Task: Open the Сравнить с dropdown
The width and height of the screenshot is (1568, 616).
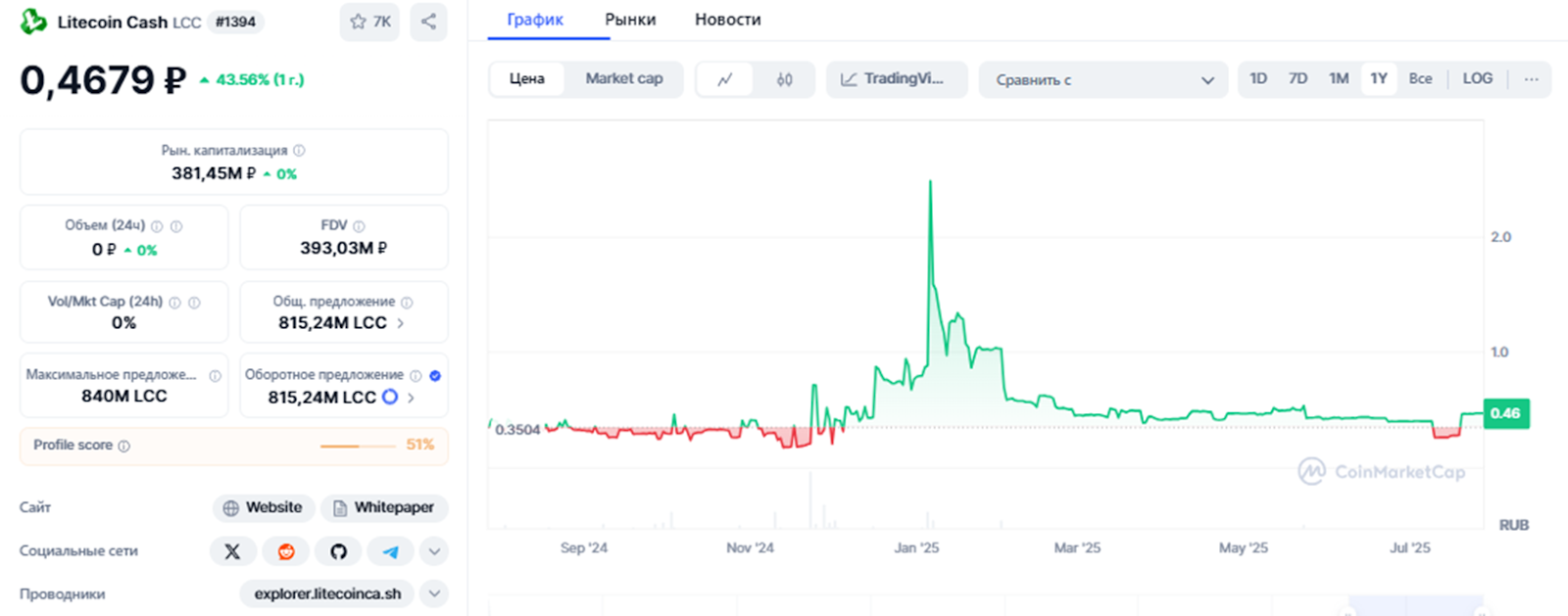Action: point(1102,79)
